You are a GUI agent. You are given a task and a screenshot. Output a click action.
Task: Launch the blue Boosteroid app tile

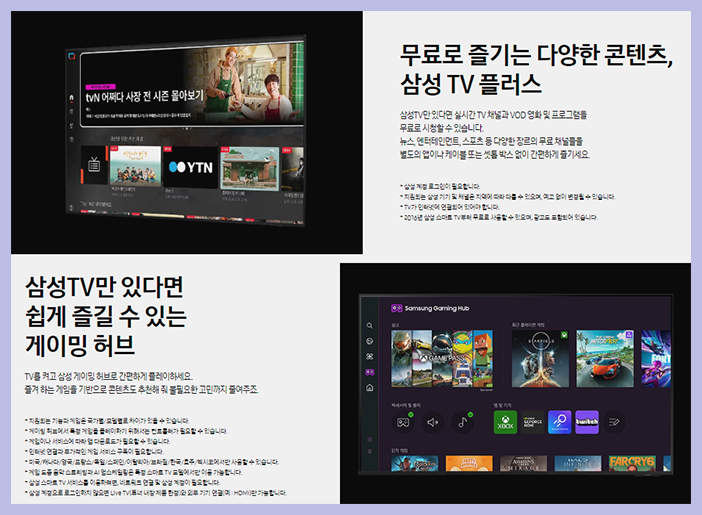coord(560,422)
